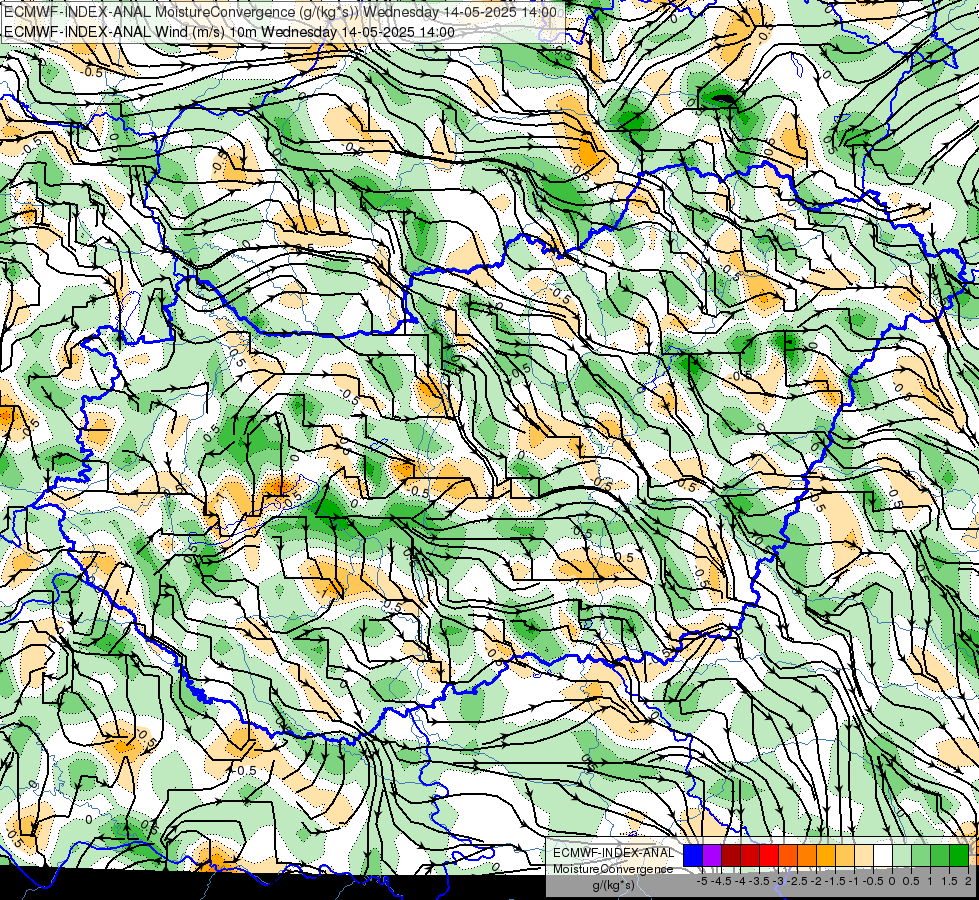Viewport: 979px width, 900px height.
Task: Click the '-5' tick label on legend scale
Action: click(702, 881)
